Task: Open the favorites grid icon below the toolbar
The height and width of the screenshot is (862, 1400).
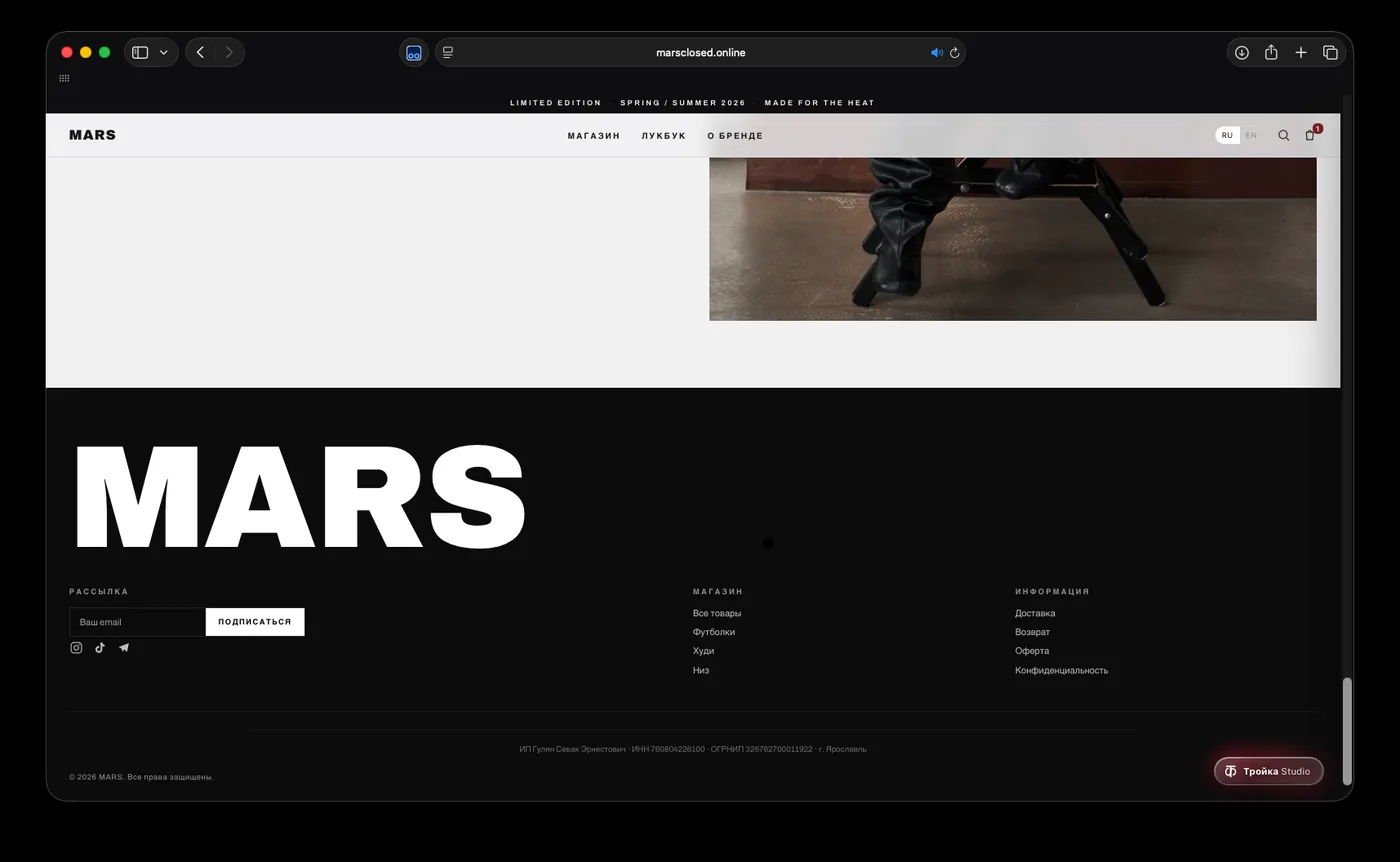Action: coord(64,78)
